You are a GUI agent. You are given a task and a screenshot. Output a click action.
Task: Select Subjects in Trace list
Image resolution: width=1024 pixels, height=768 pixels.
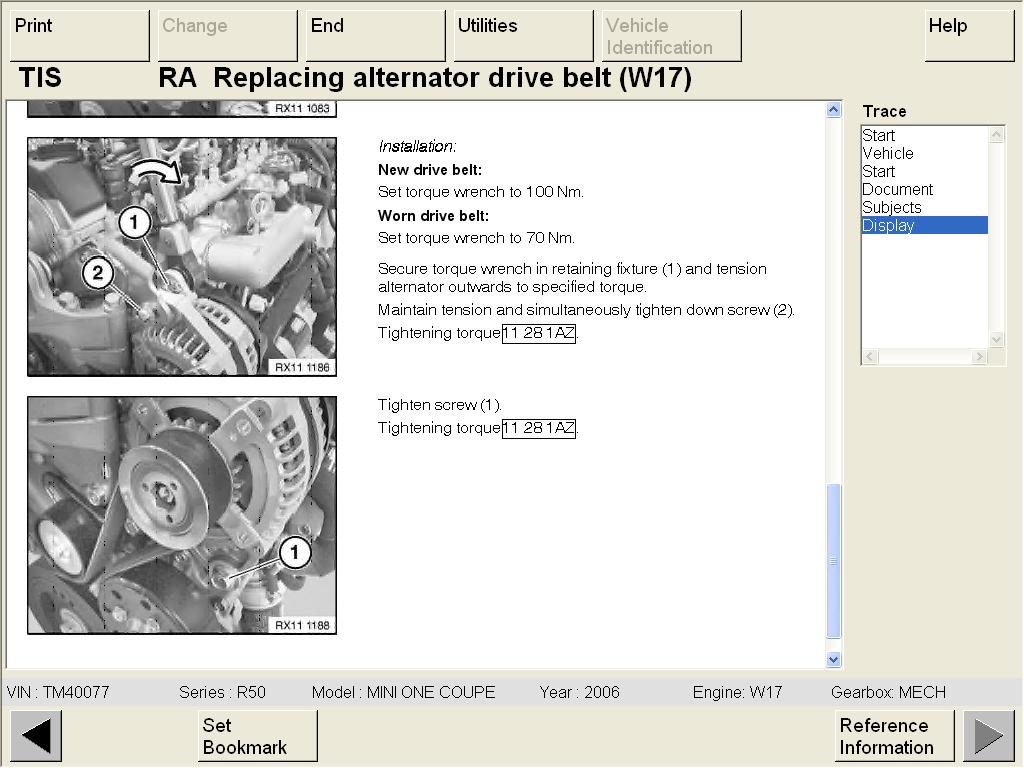pyautogui.click(x=891, y=207)
